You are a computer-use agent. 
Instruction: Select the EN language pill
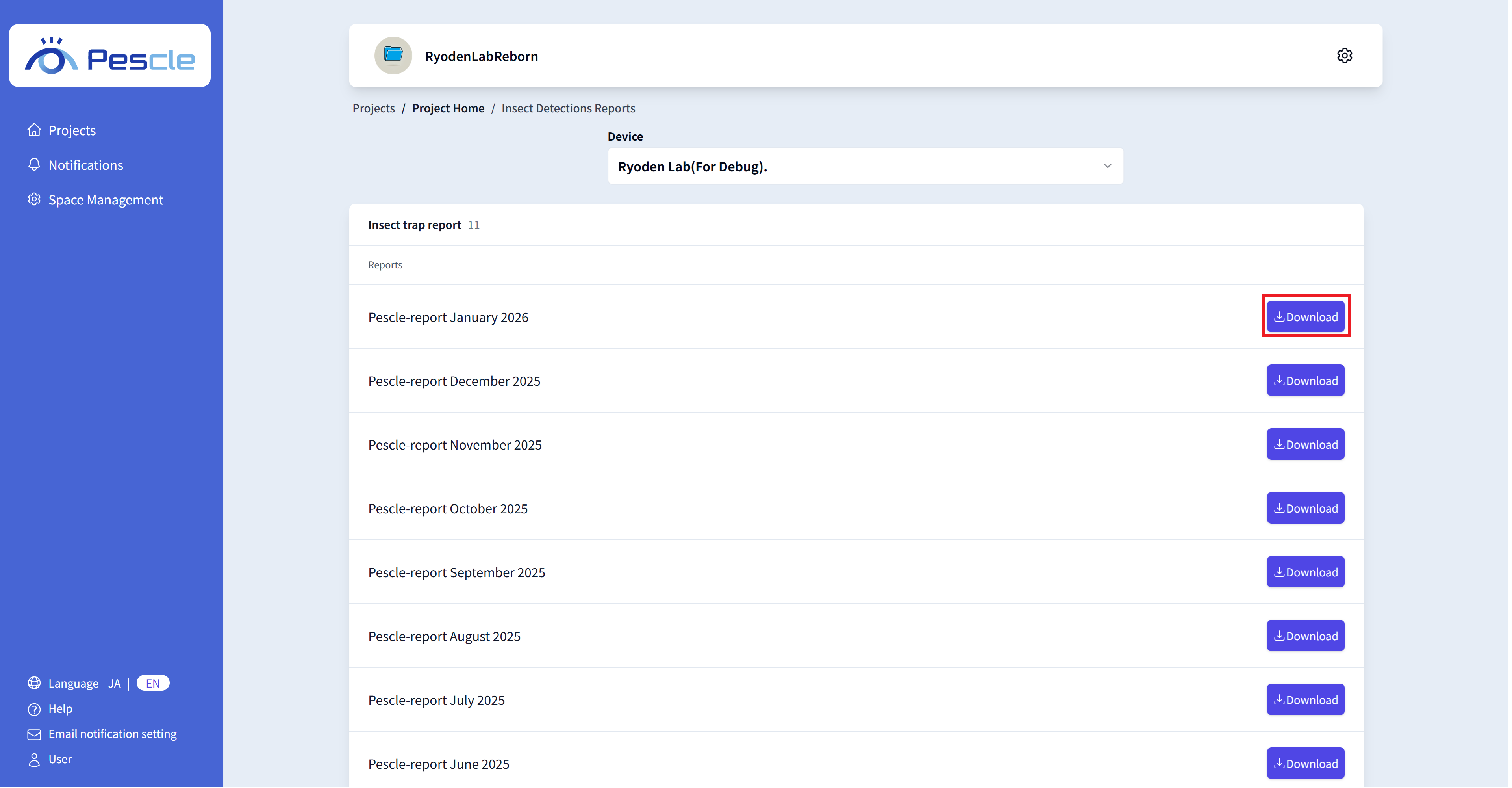tap(153, 684)
